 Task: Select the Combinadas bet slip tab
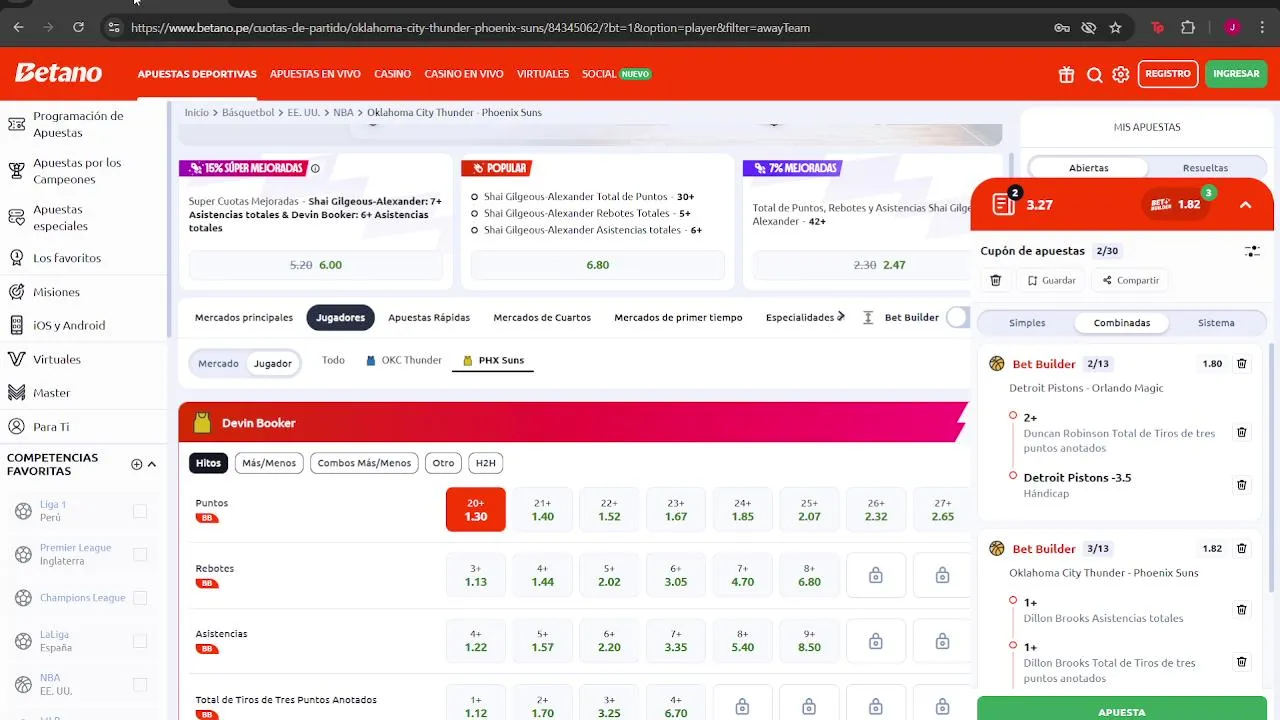[x=1122, y=323]
